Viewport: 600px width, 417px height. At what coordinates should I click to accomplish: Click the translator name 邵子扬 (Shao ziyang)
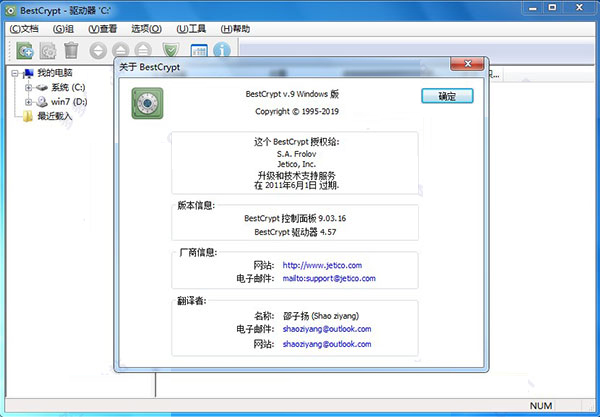click(321, 316)
